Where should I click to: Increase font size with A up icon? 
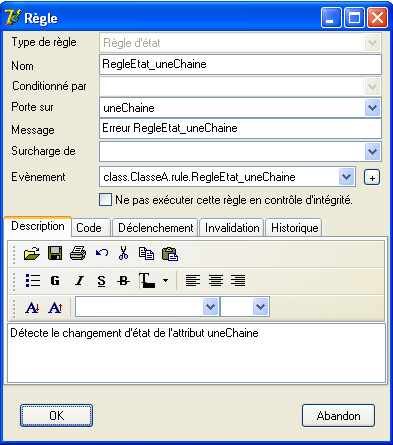[55, 307]
